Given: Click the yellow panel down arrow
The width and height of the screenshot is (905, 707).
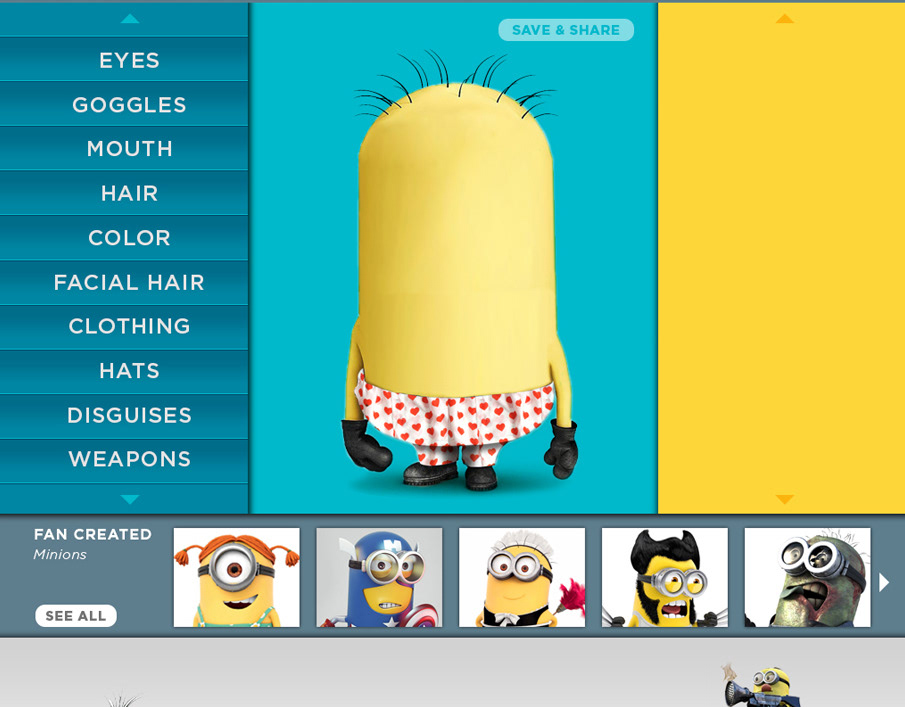Looking at the screenshot, I should [x=784, y=499].
